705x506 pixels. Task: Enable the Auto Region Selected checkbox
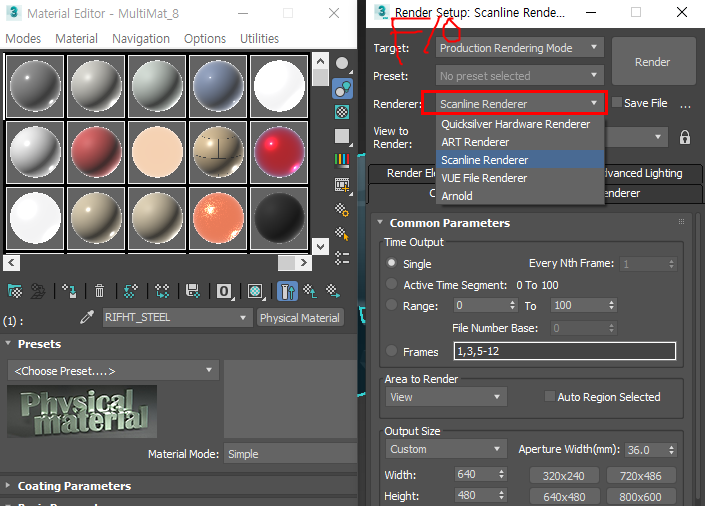point(549,396)
